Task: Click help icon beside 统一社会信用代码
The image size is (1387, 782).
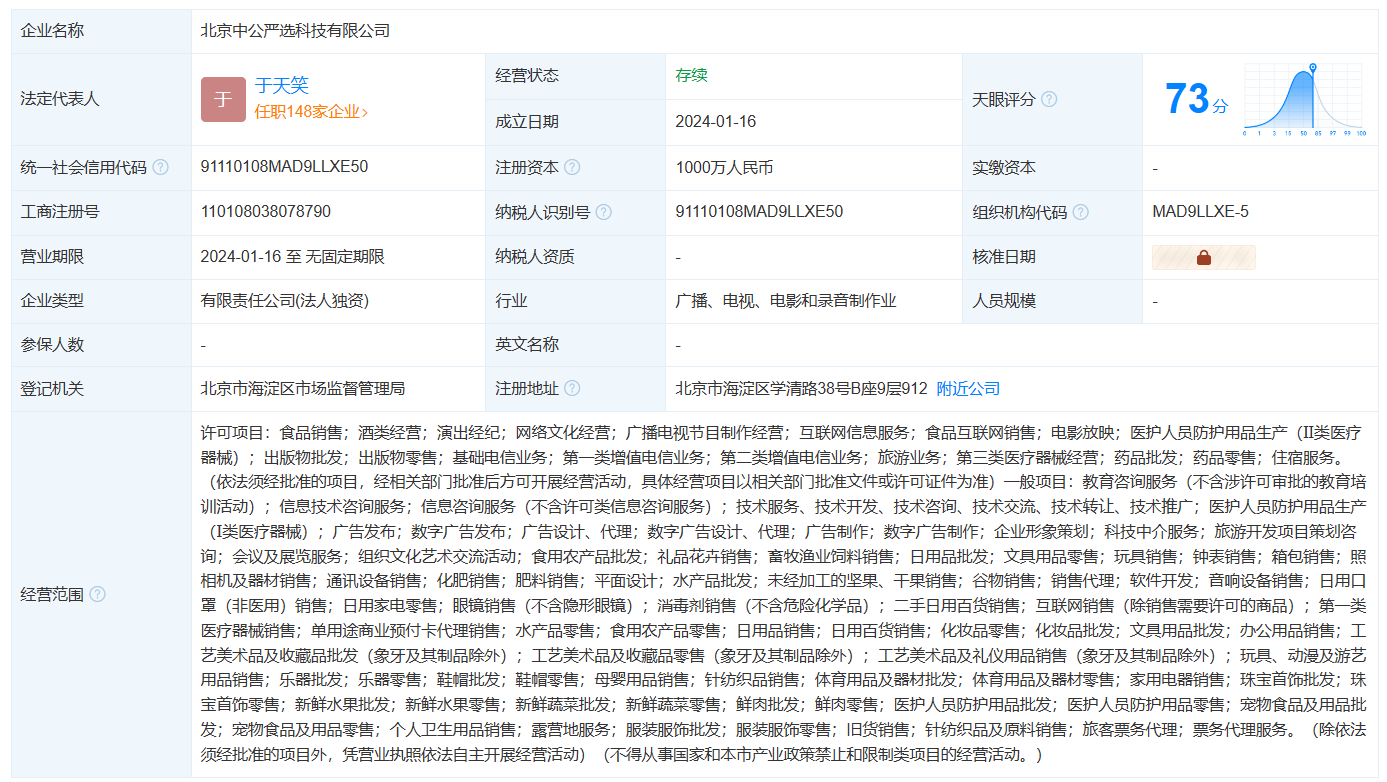Action: pos(160,168)
